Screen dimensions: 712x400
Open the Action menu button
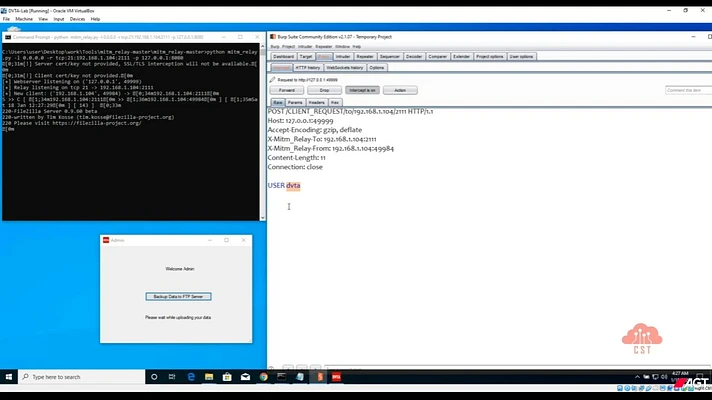point(400,90)
